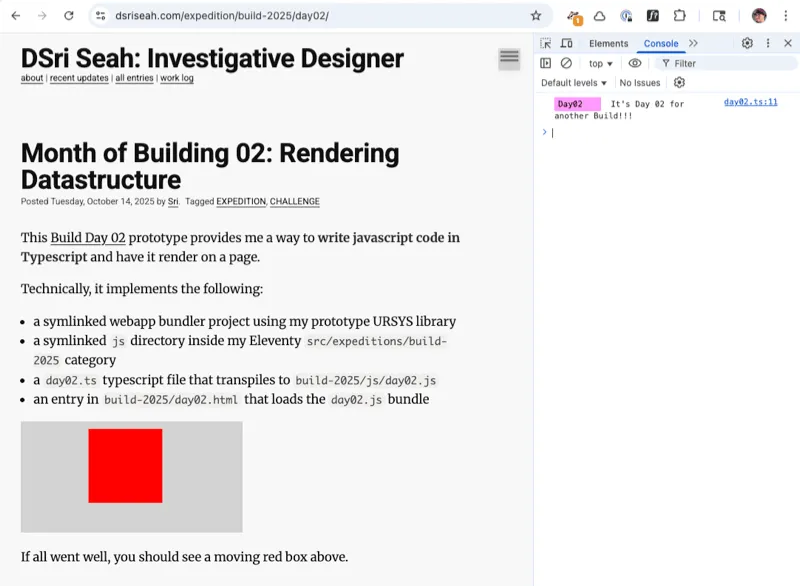Clear the console messages
The height and width of the screenshot is (586, 800).
(567, 63)
